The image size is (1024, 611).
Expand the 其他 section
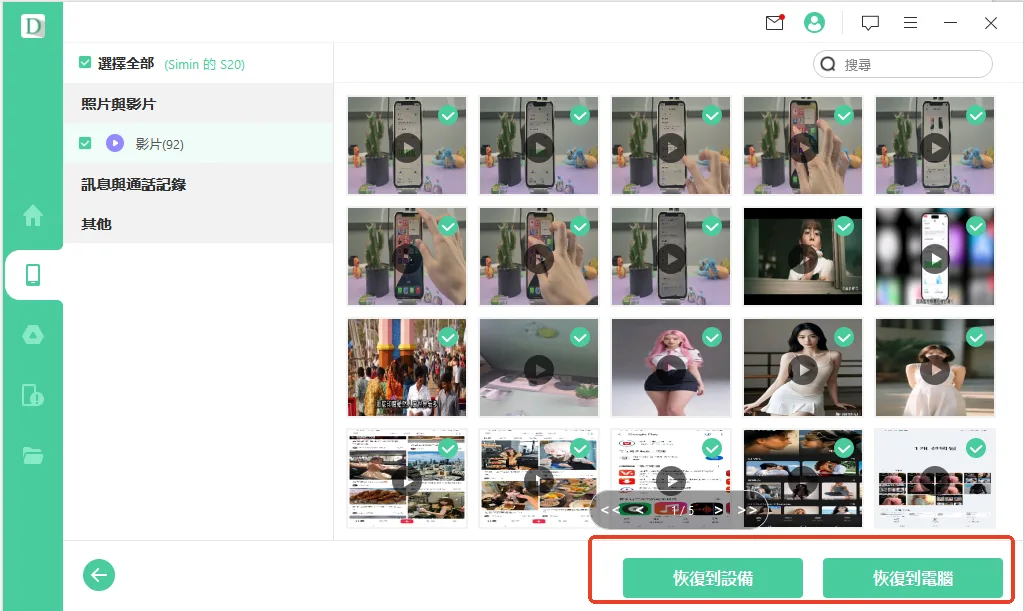pyautogui.click(x=199, y=224)
